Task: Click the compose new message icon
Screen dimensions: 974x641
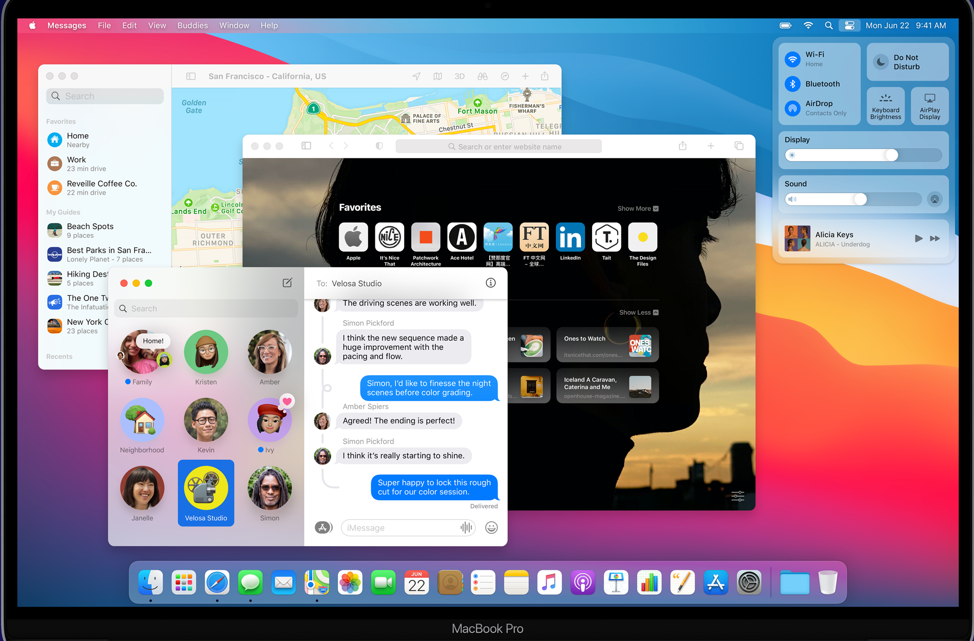Action: (x=287, y=283)
